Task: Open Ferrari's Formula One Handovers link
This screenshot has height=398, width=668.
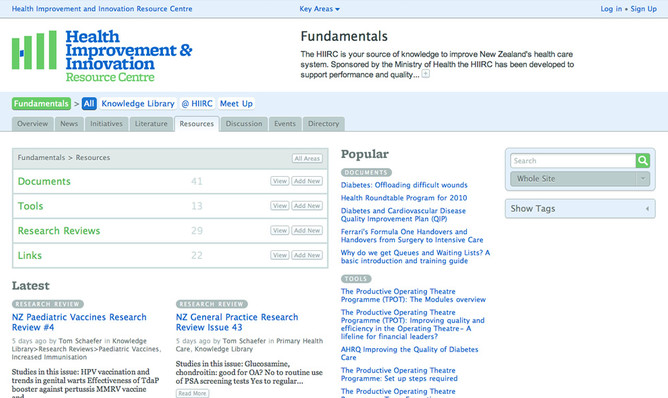Action: 412,236
